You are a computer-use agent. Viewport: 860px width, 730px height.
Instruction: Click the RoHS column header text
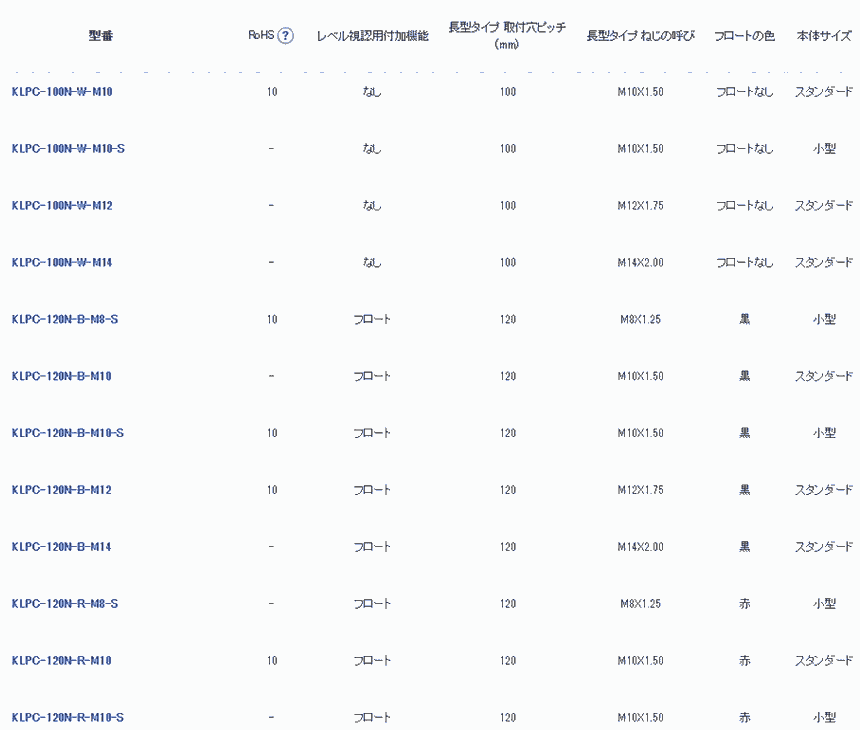tap(260, 35)
